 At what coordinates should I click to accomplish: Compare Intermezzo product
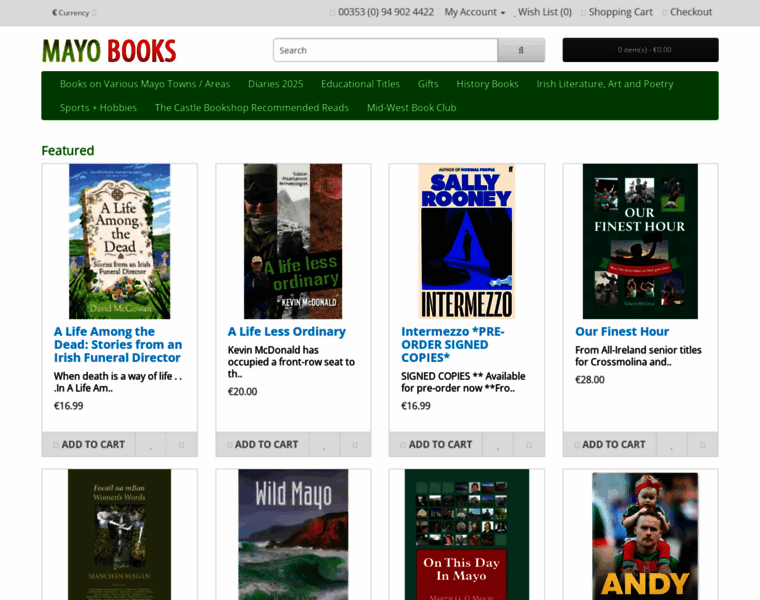coord(529,444)
